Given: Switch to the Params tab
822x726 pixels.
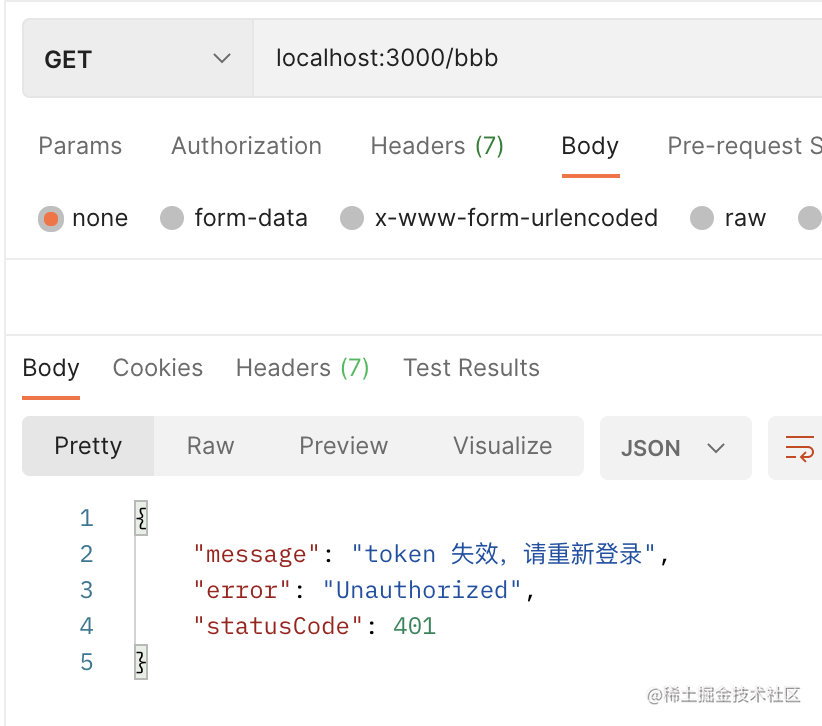Looking at the screenshot, I should (x=80, y=146).
